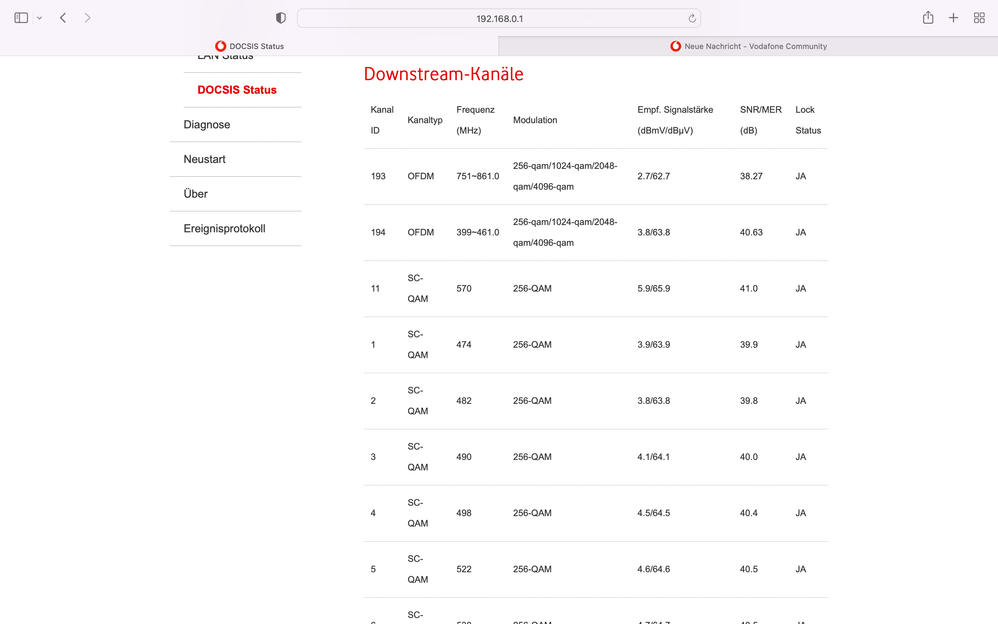998x624 pixels.
Task: Open a new tab with the plus icon
Action: (953, 18)
